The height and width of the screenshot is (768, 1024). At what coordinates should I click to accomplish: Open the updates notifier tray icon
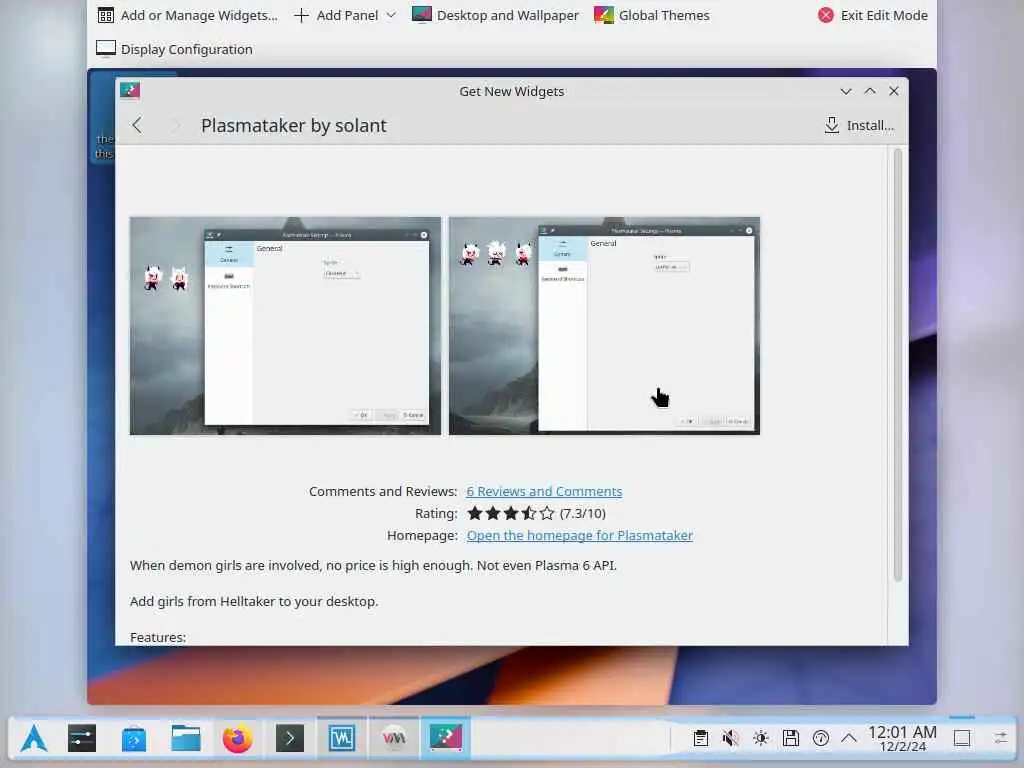pyautogui.click(x=821, y=739)
